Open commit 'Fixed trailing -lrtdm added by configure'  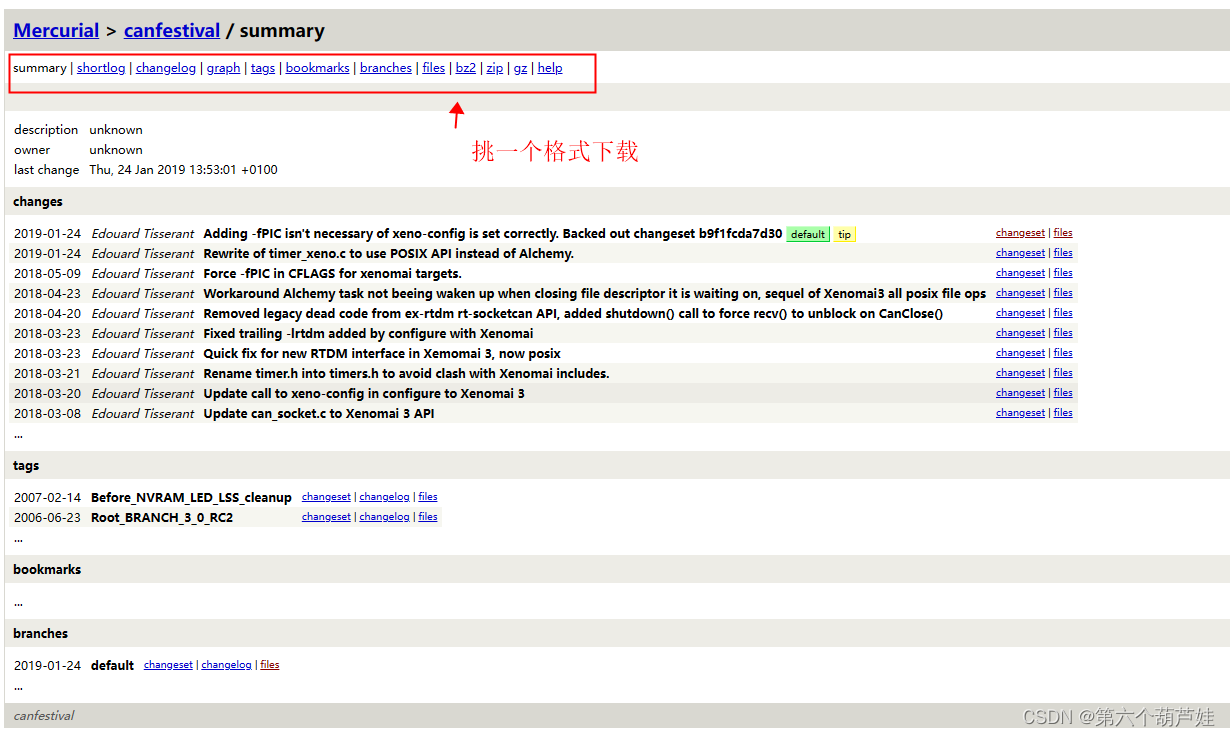click(x=369, y=334)
